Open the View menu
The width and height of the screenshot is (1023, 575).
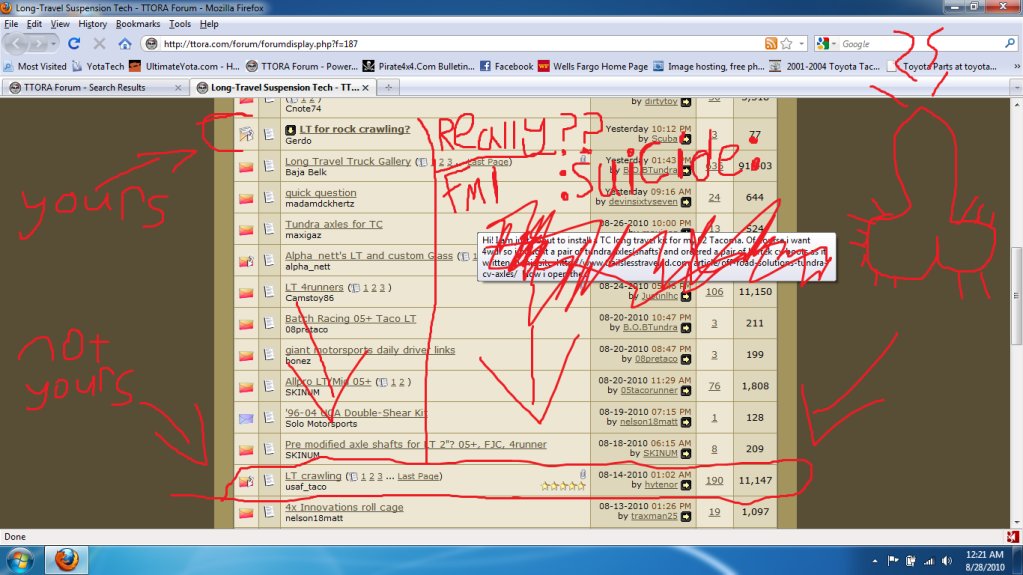[60, 24]
